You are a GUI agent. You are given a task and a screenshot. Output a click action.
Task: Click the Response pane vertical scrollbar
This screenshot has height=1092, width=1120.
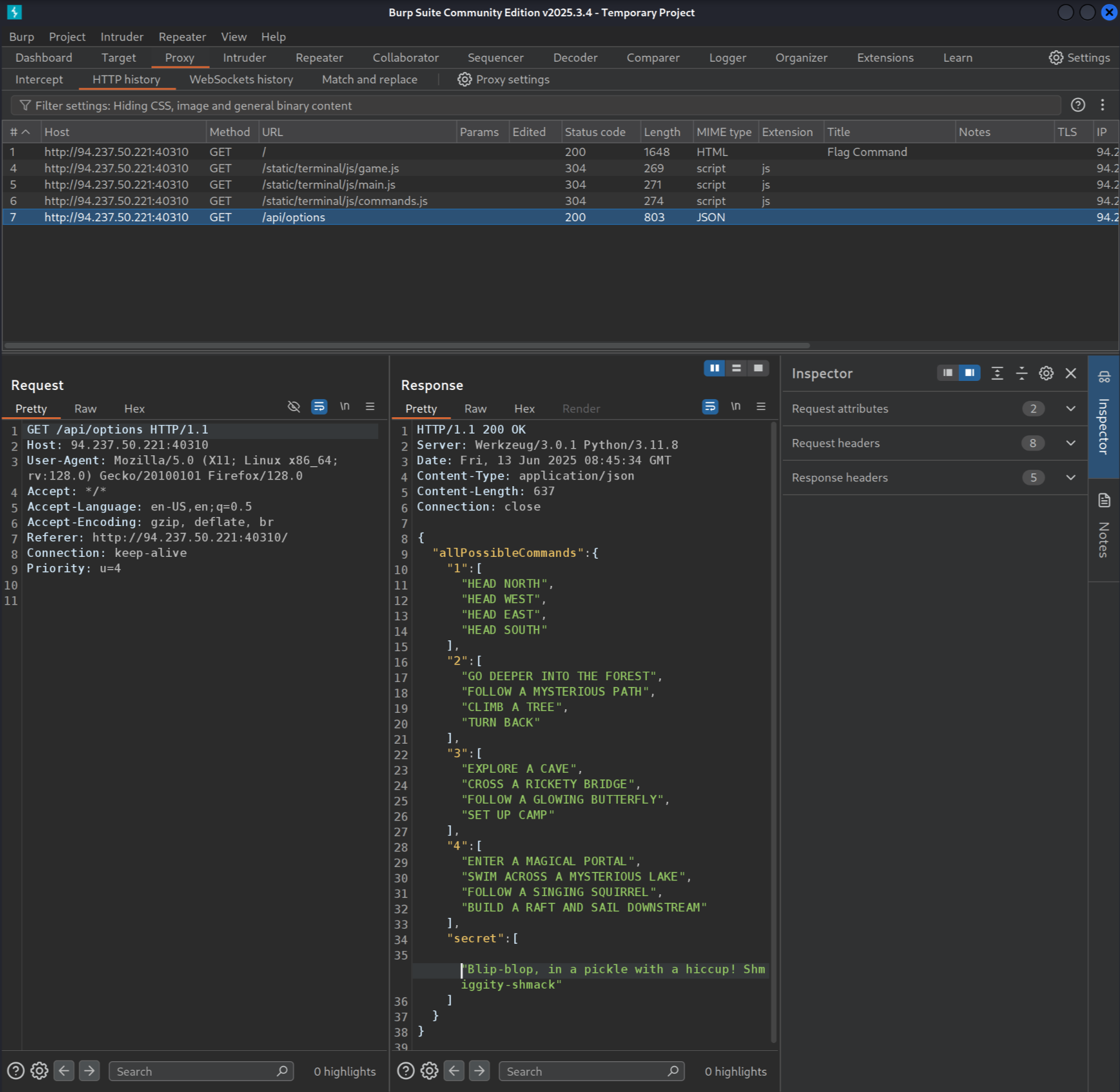(x=773, y=732)
